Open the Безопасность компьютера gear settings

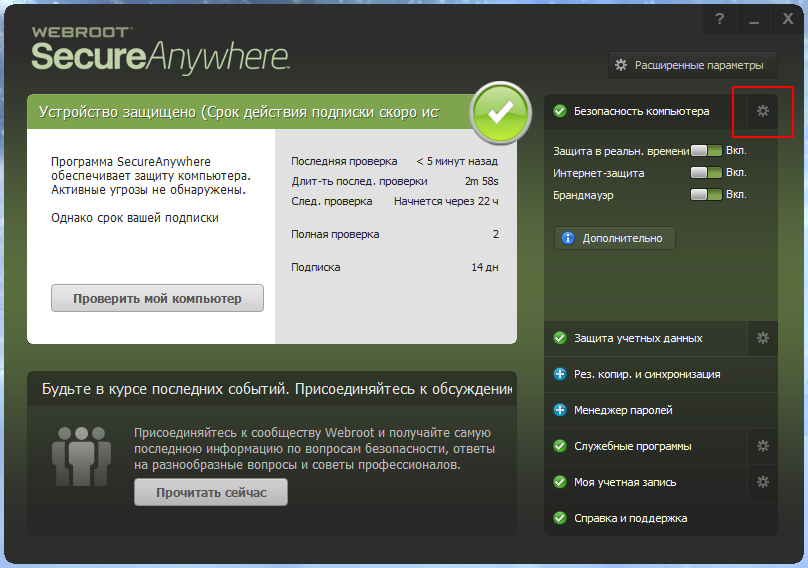[x=763, y=111]
